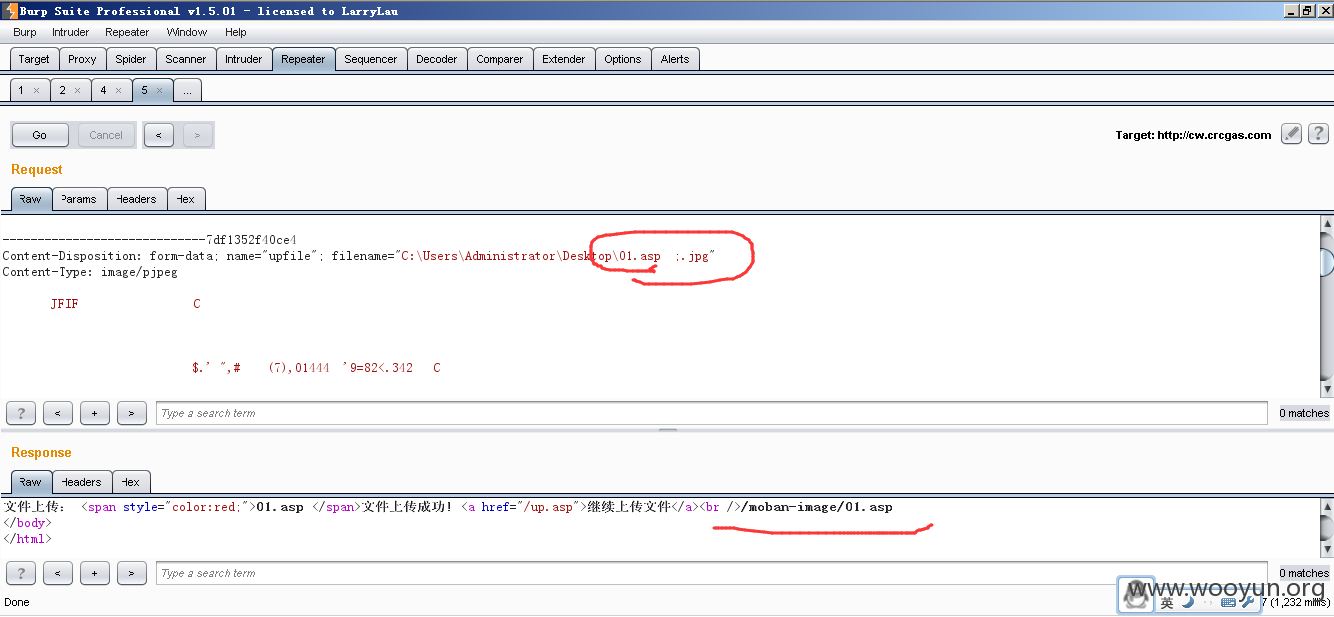This screenshot has width=1334, height=617.
Task: Focus the request search term field
Action: point(712,413)
